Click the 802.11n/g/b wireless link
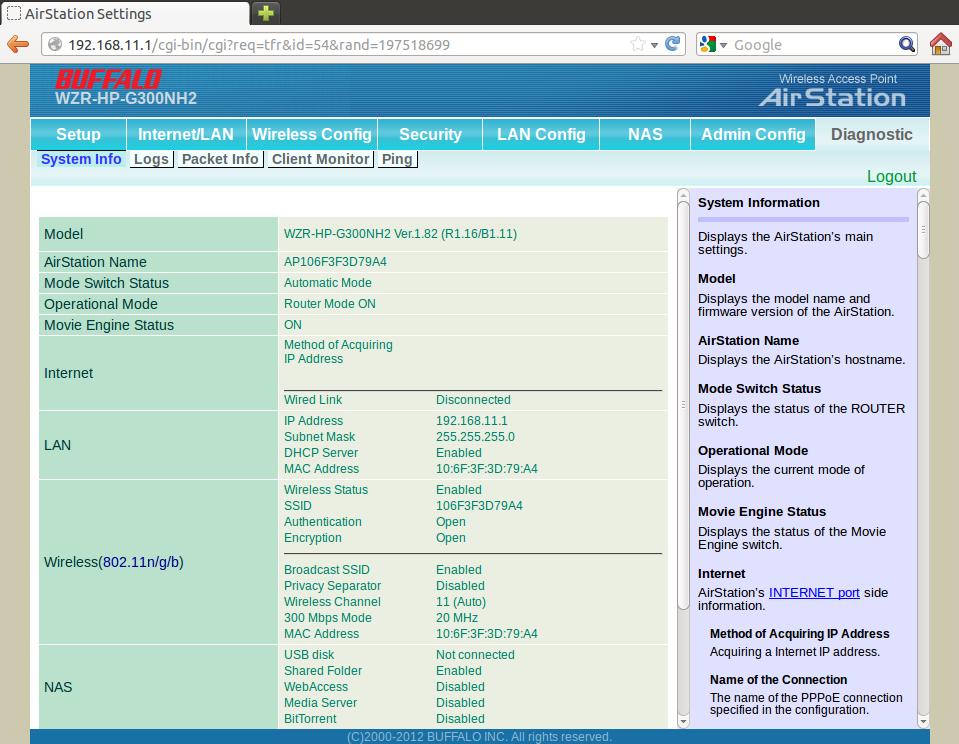The height and width of the screenshot is (744, 959). (142, 562)
